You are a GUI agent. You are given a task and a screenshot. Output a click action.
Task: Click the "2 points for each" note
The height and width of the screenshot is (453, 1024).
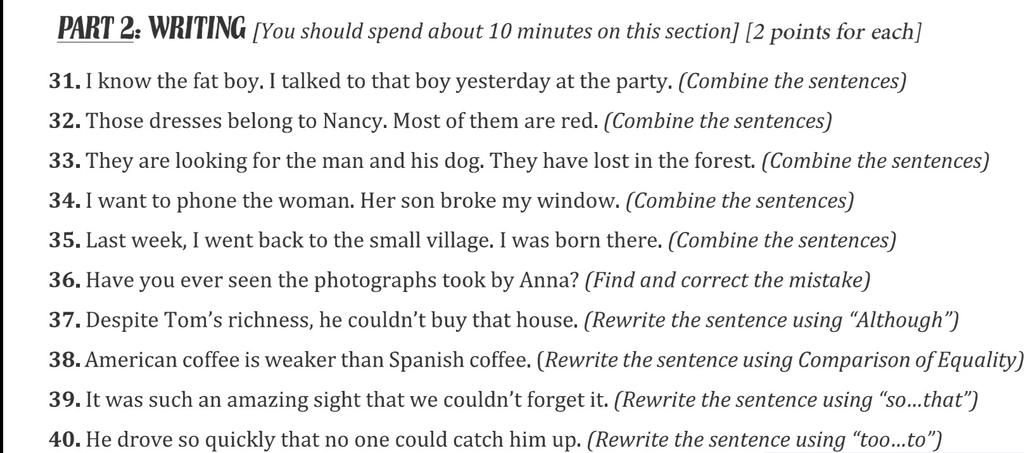pyautogui.click(x=833, y=32)
